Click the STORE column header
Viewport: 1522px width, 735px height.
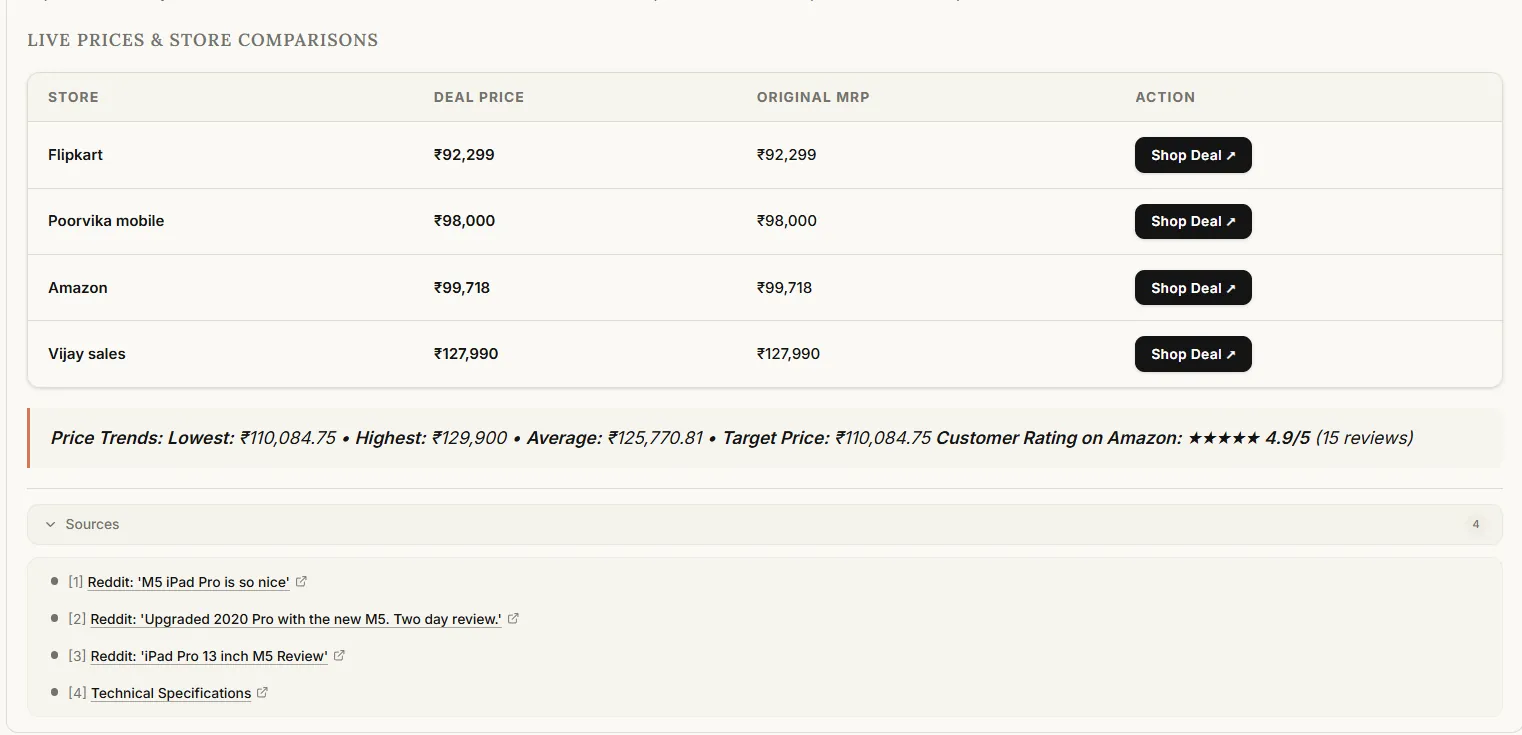[73, 97]
